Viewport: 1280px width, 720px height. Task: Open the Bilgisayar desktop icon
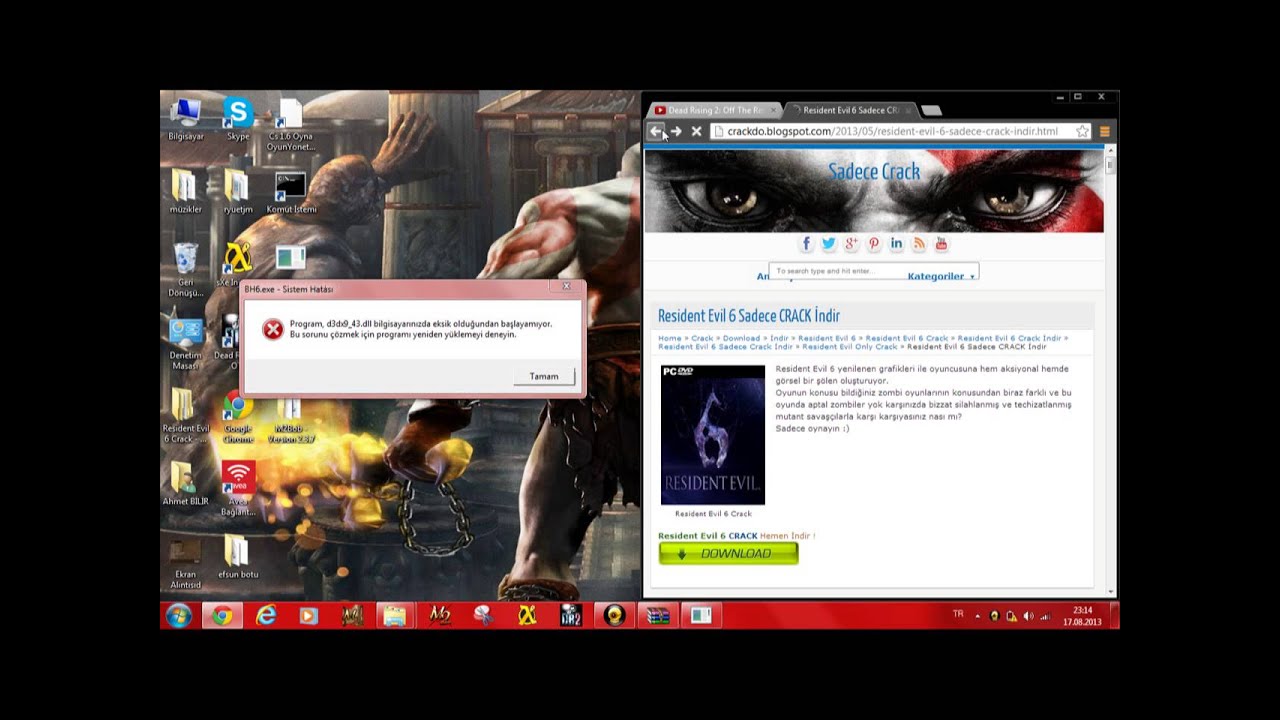tap(185, 119)
